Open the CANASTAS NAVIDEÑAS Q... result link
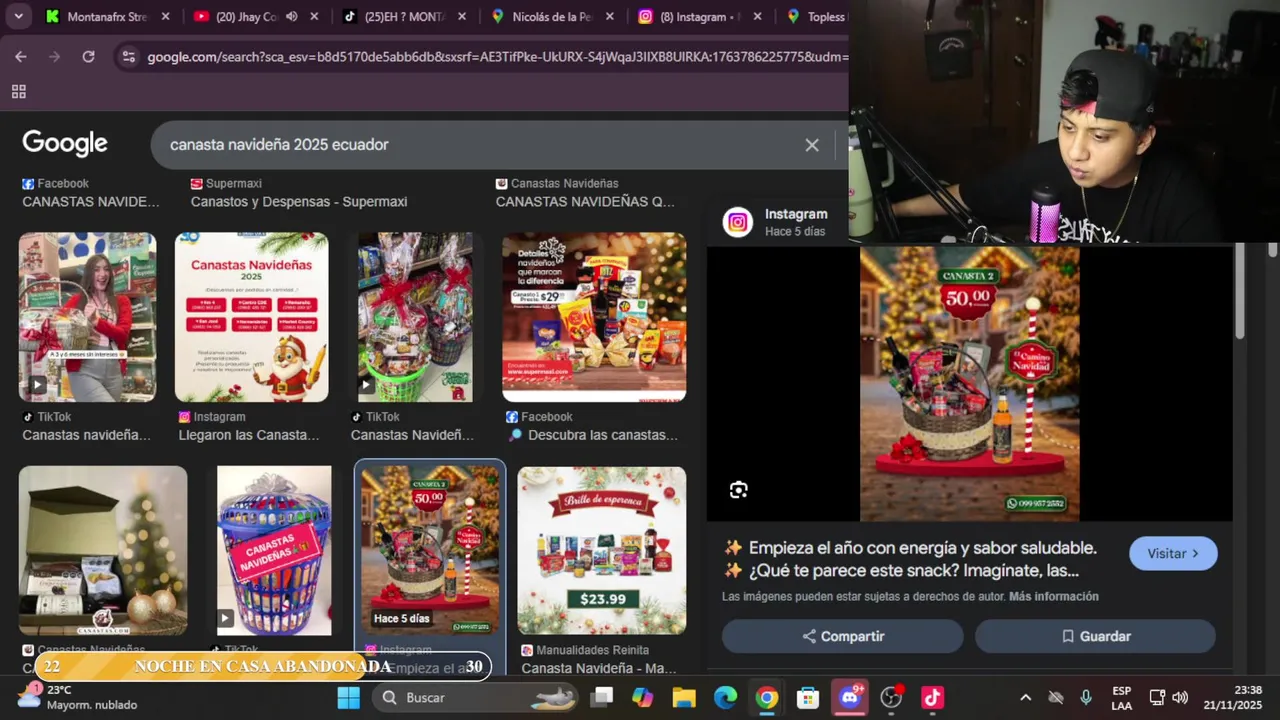 (x=585, y=201)
